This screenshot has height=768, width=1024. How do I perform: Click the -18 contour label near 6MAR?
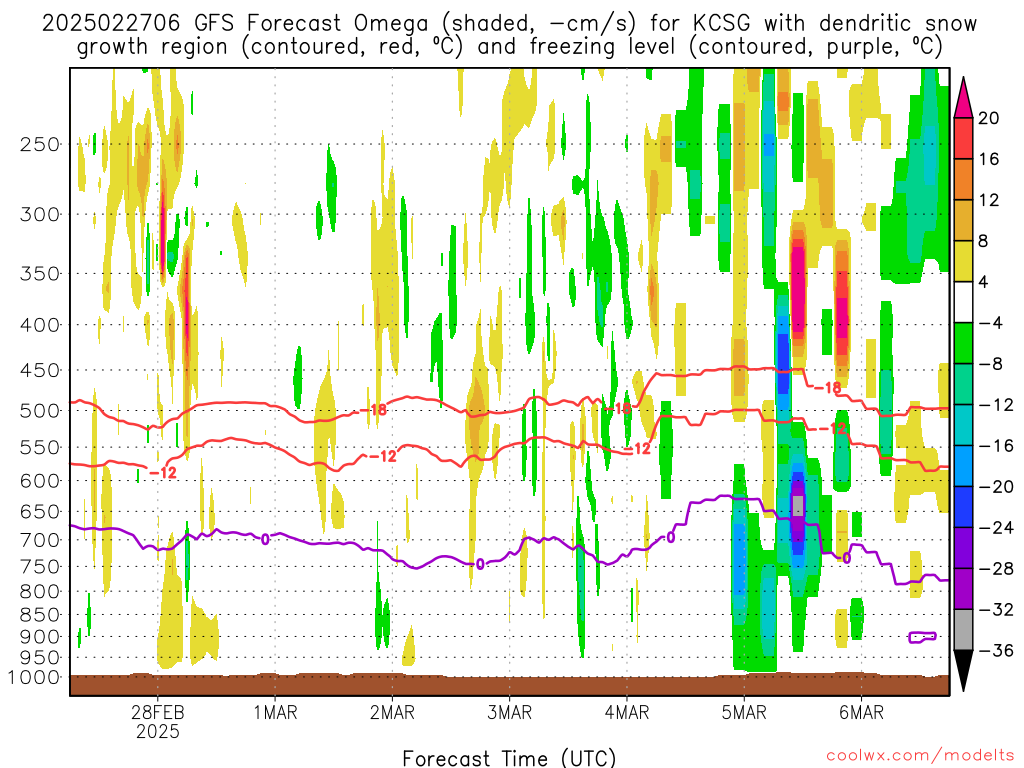coord(827,388)
